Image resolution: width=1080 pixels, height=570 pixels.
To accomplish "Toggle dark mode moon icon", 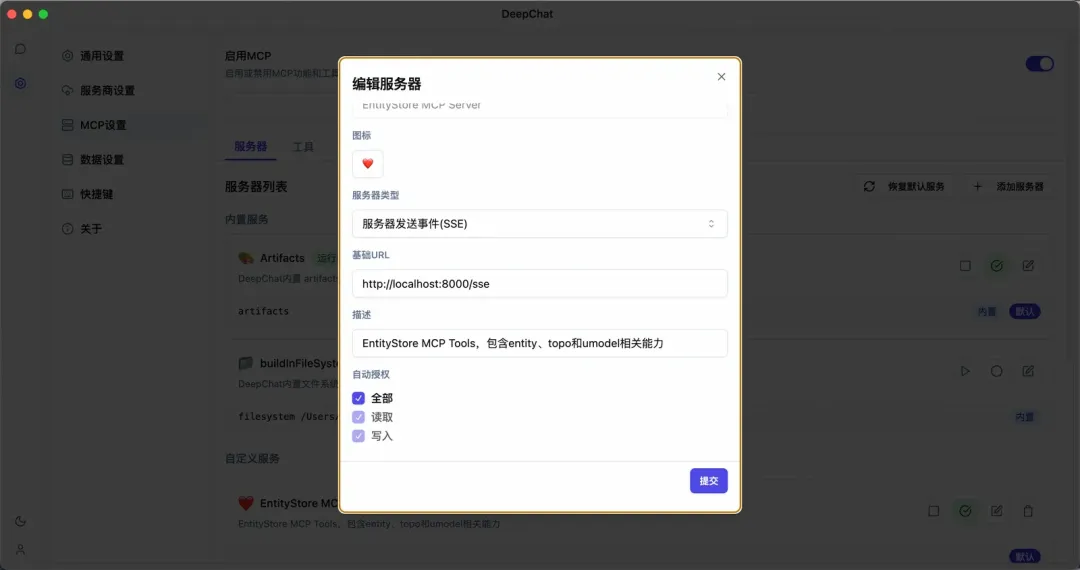I will pyautogui.click(x=21, y=521).
